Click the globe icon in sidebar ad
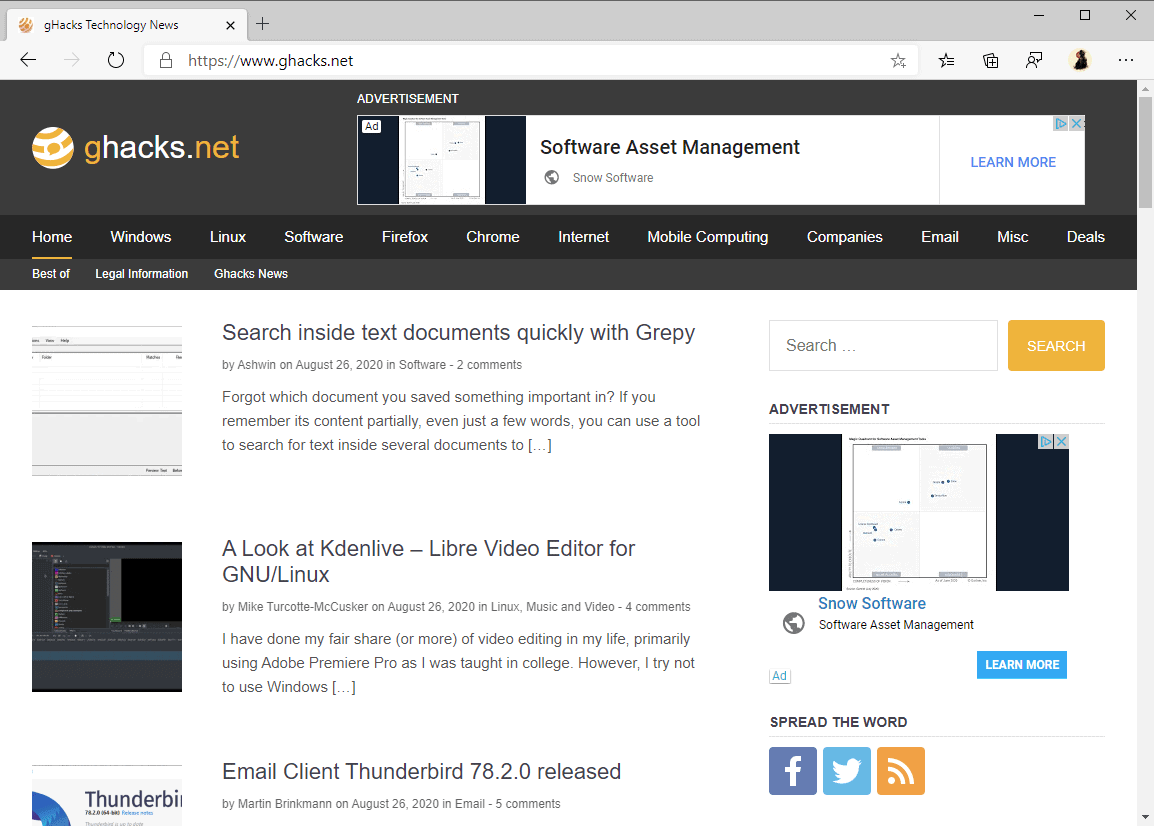The height and width of the screenshot is (826, 1154). (x=793, y=623)
